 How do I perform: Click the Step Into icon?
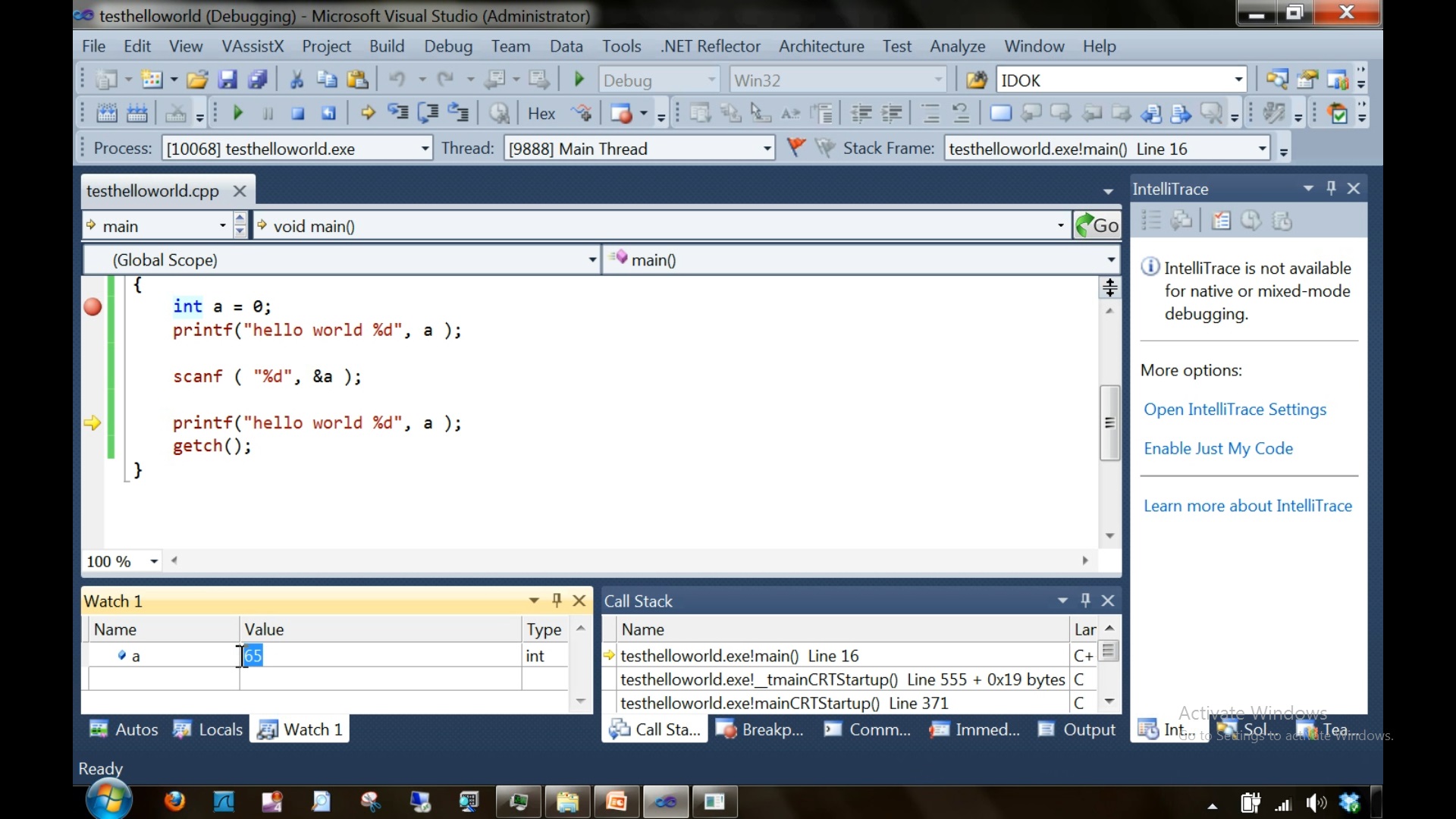tap(398, 114)
